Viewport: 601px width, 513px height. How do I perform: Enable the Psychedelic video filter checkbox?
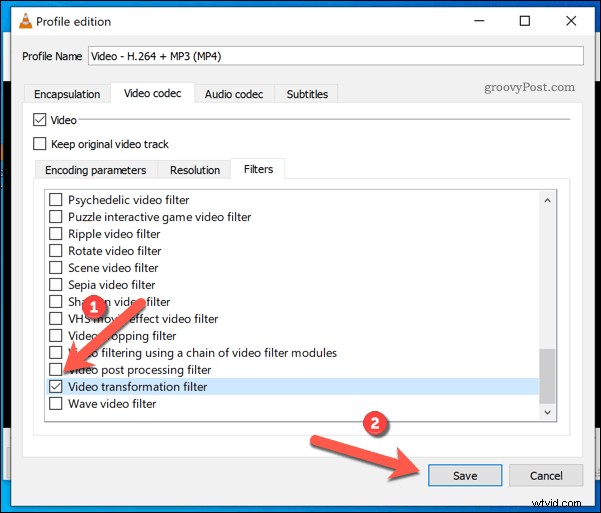coord(56,199)
